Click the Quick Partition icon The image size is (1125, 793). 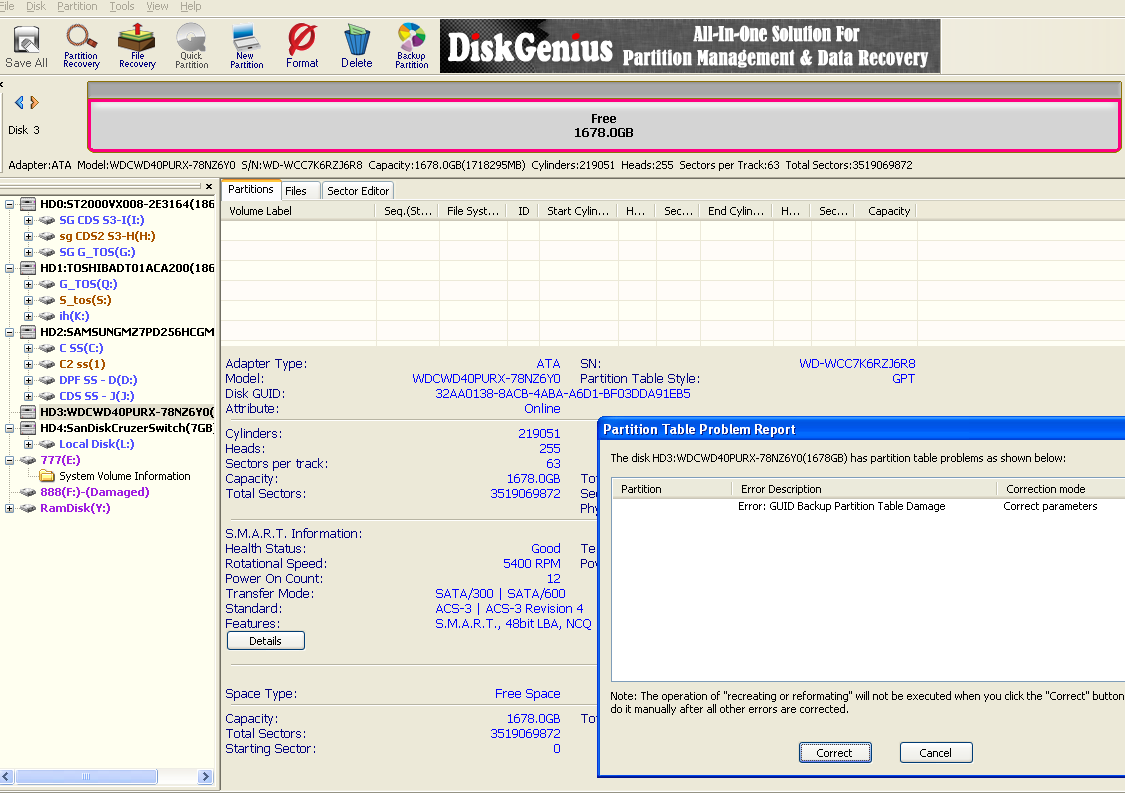coord(191,46)
